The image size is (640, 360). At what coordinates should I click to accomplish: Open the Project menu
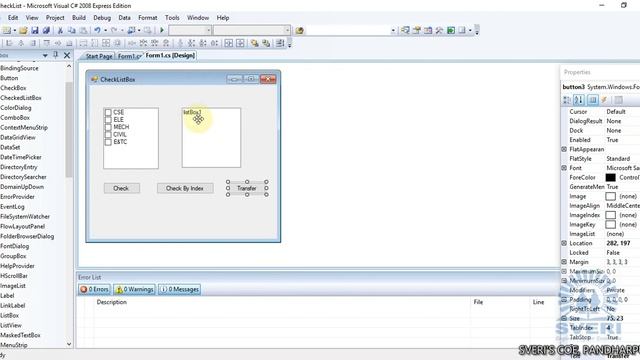[x=55, y=18]
